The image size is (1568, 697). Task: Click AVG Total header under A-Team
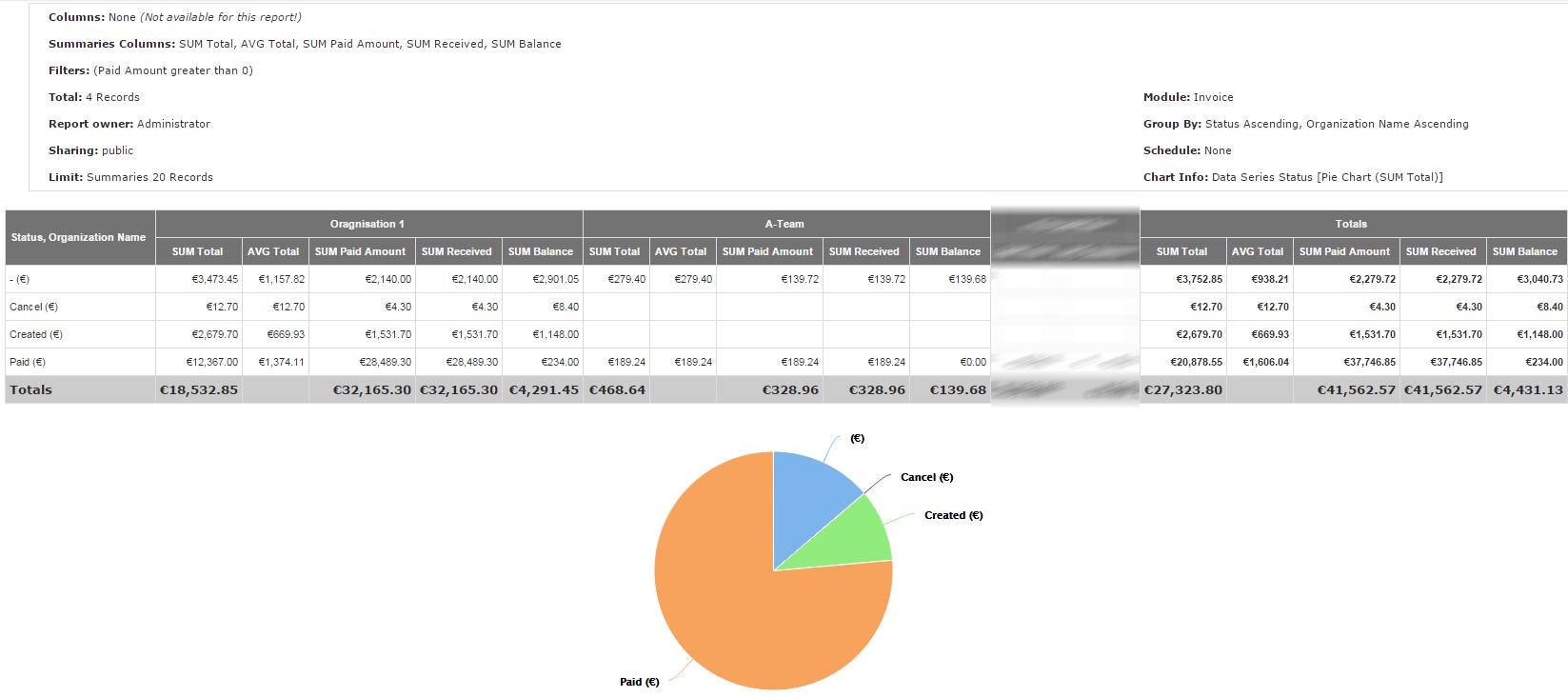point(681,251)
